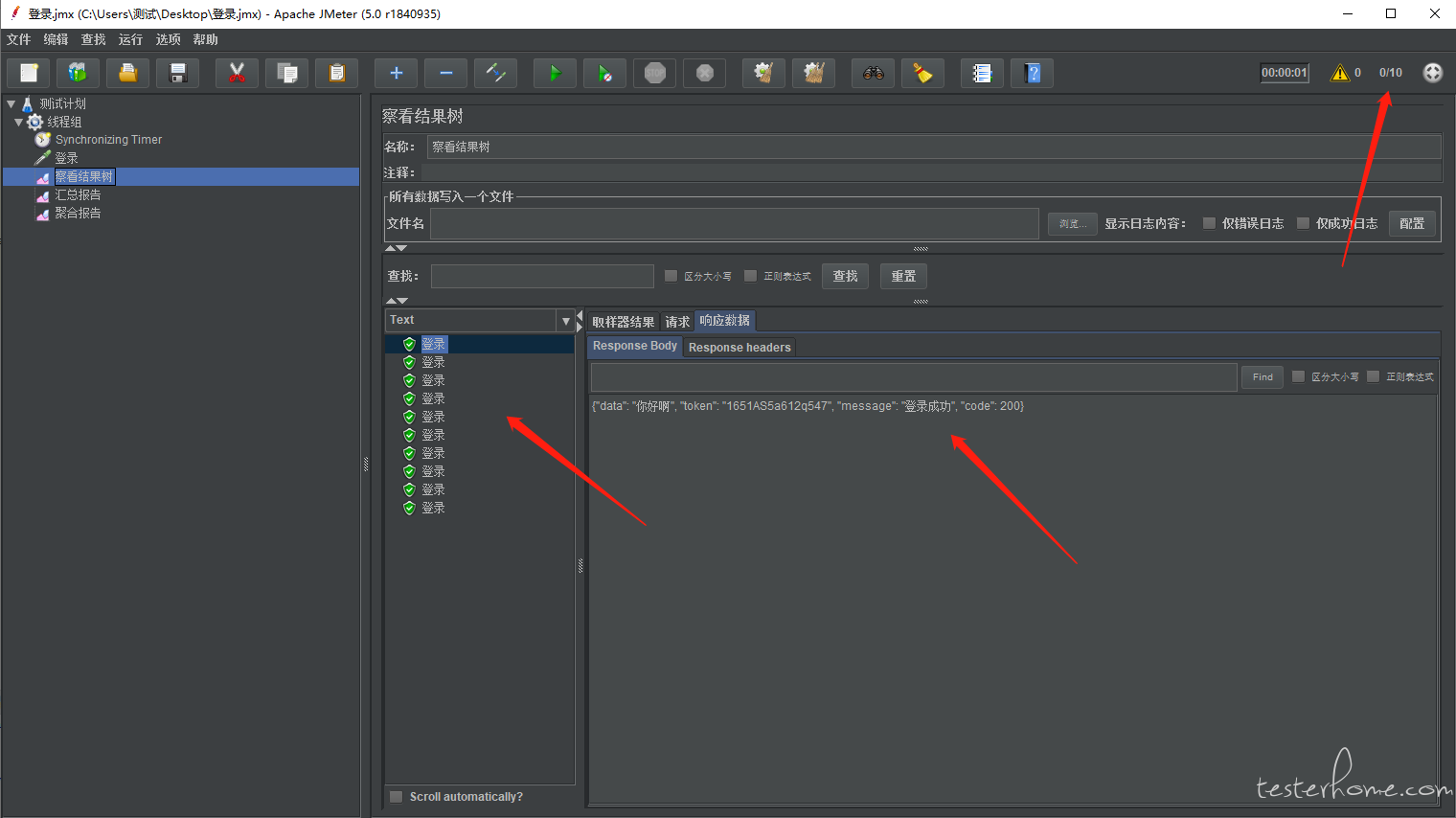This screenshot has width=1456, height=818.
Task: Clear results with the single broom icon
Action: (763, 73)
